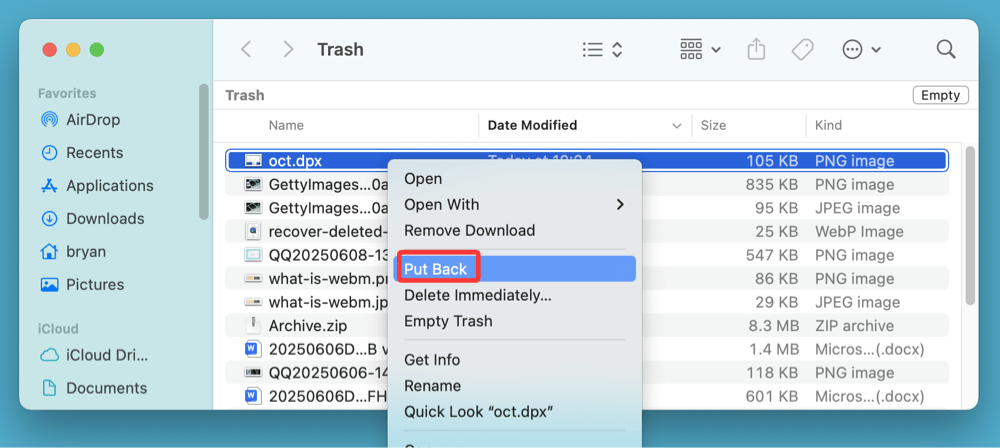Click the Empty button
Viewport: 1000px width, 448px height.
[x=941, y=96]
